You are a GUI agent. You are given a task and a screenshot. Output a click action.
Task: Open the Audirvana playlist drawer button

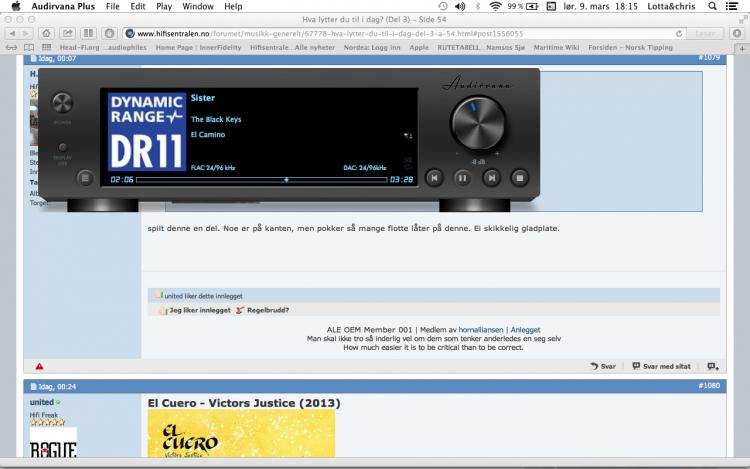[x=85, y=178]
